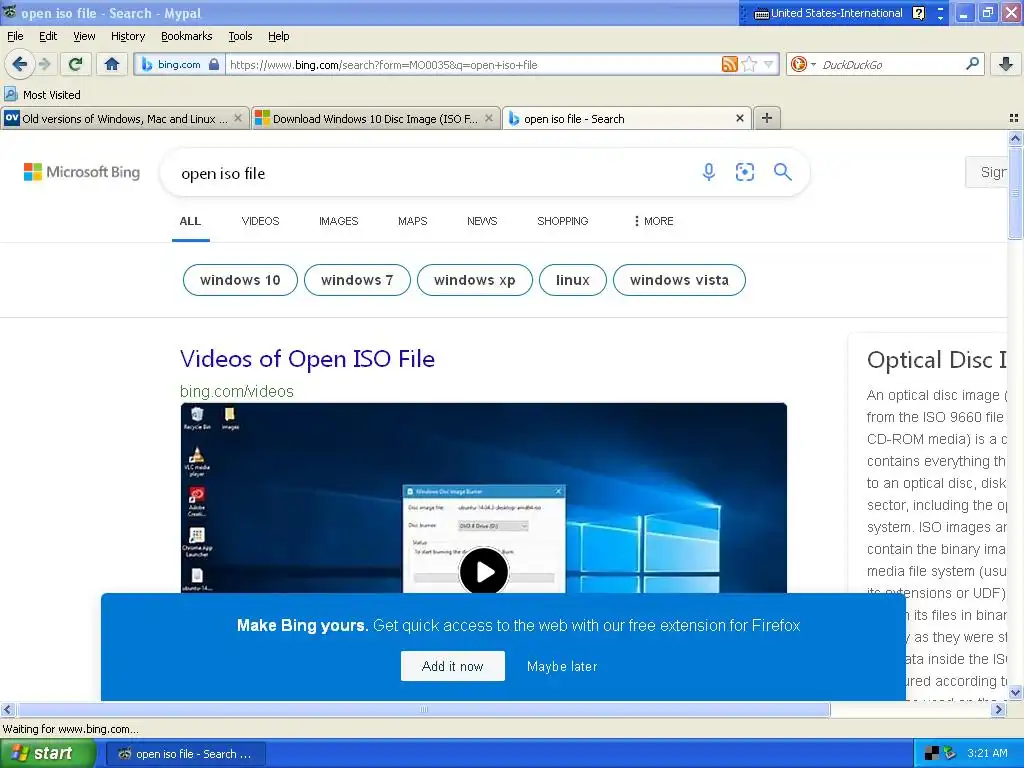The image size is (1024, 768).
Task: Dismiss banner with Maybe later
Action: [x=562, y=666]
